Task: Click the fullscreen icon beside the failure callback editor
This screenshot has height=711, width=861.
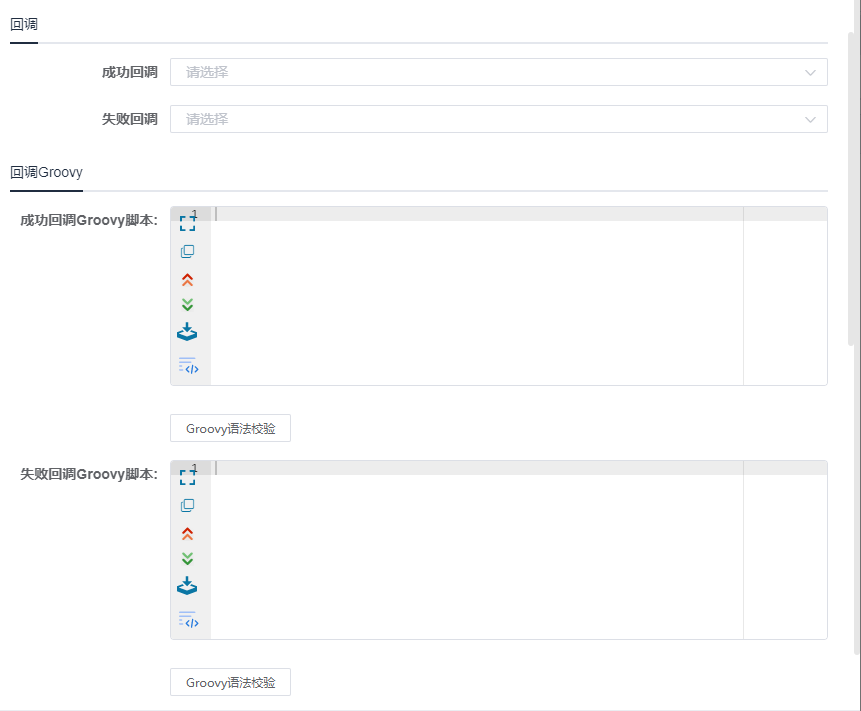Action: pos(187,474)
